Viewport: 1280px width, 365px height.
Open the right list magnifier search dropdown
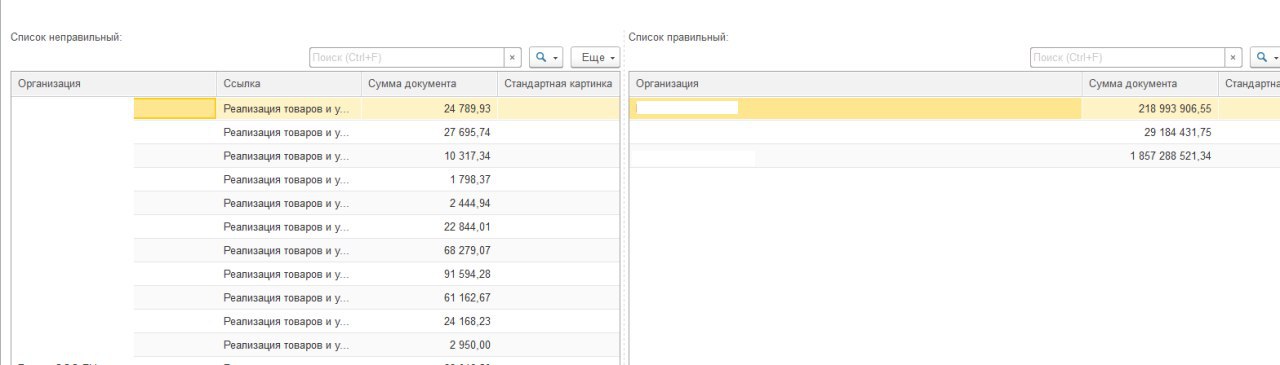(1266, 58)
